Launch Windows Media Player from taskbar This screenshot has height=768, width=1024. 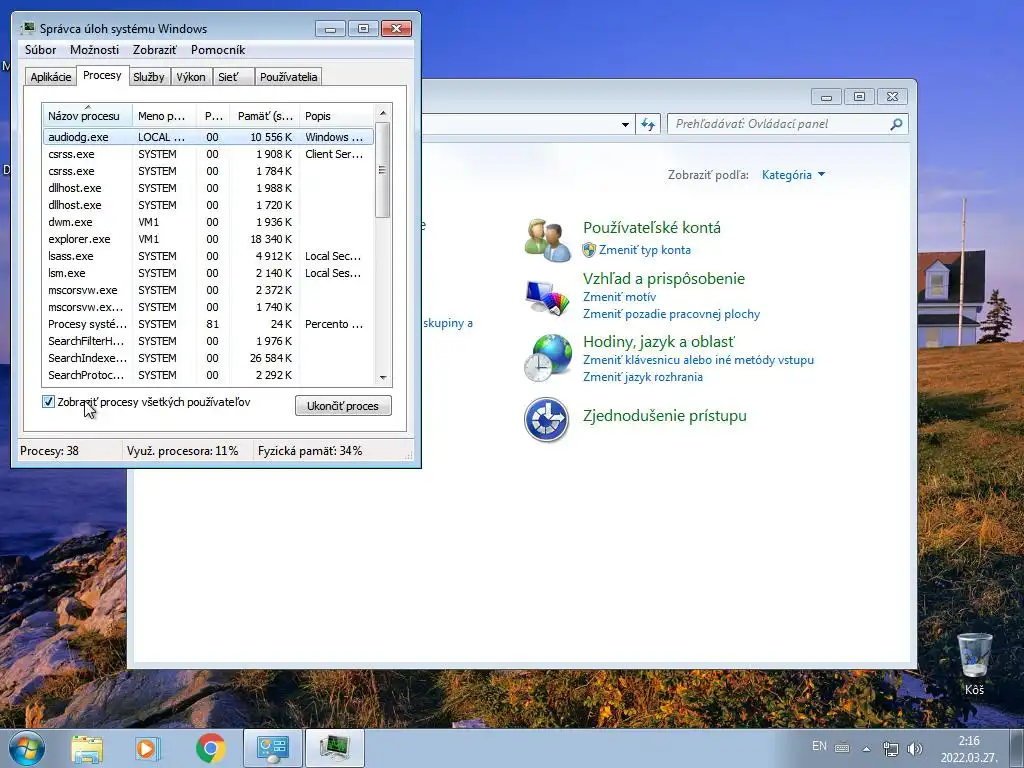click(148, 748)
